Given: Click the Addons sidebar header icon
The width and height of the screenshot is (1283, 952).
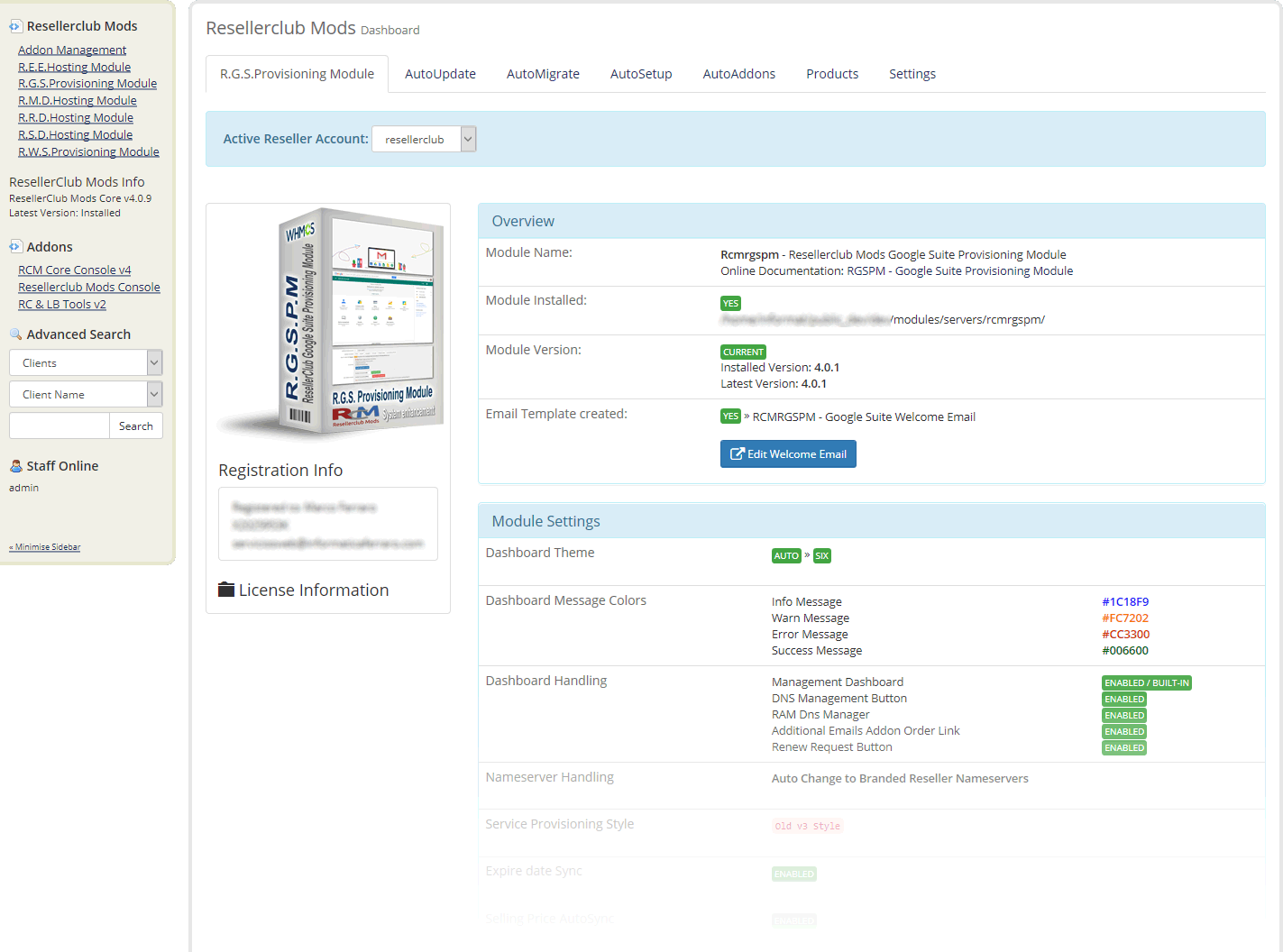Looking at the screenshot, I should pos(15,246).
